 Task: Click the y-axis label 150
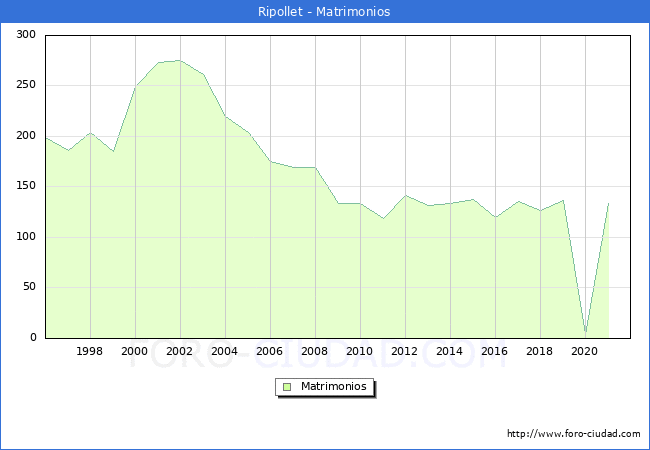[x=26, y=186]
